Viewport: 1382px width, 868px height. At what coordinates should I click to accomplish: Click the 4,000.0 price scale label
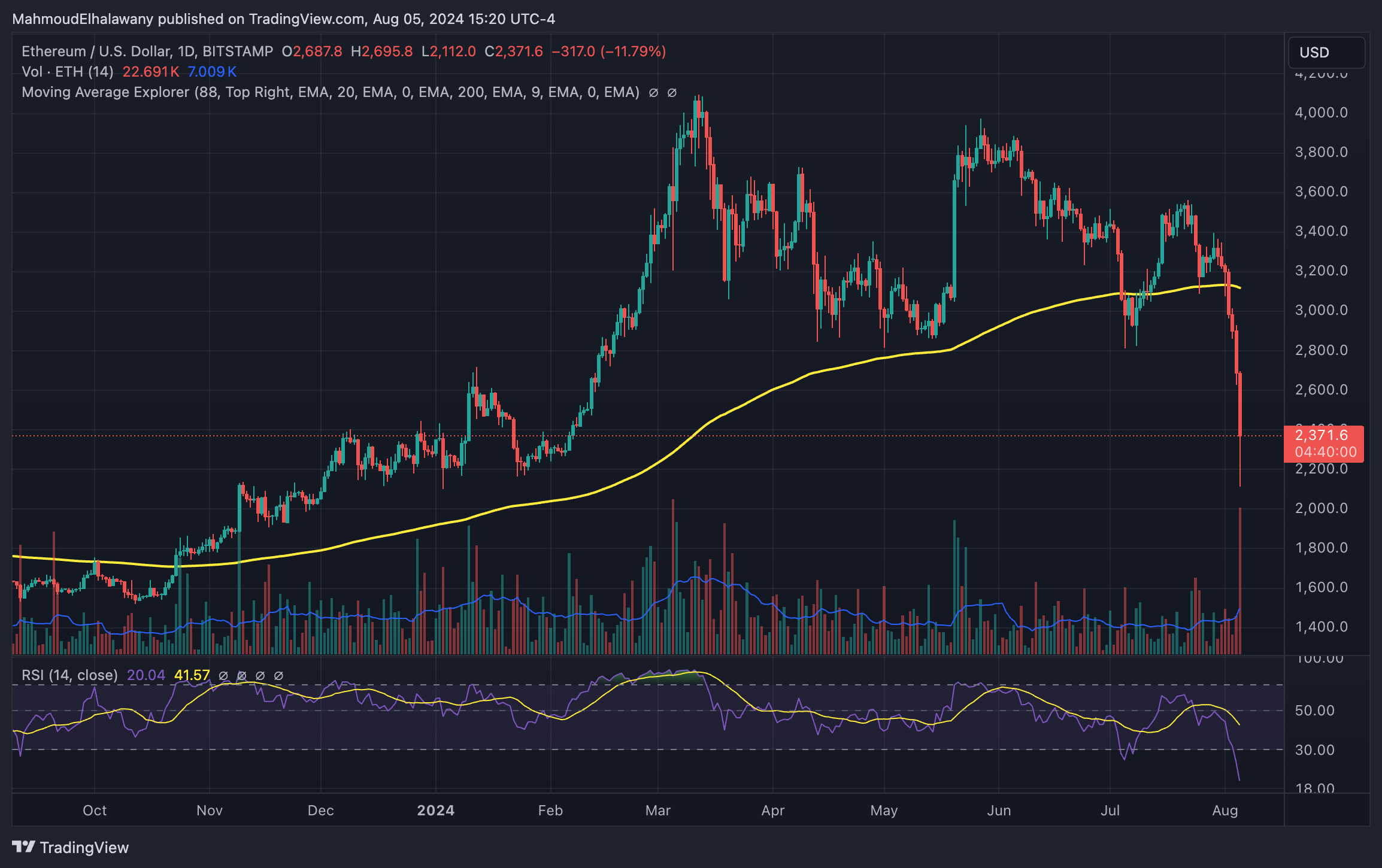(x=1321, y=113)
